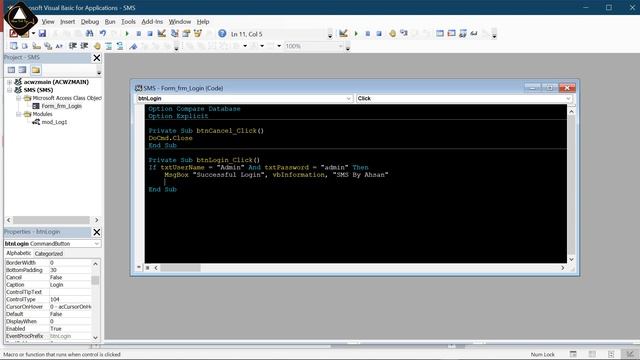Open the Window menu
The height and width of the screenshot is (360, 640).
pos(180,22)
